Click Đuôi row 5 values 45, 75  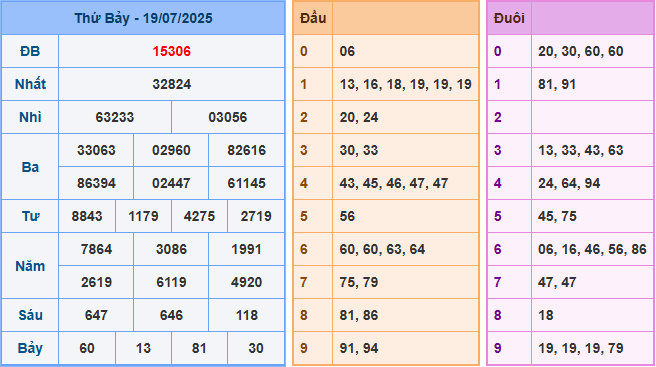(x=557, y=216)
